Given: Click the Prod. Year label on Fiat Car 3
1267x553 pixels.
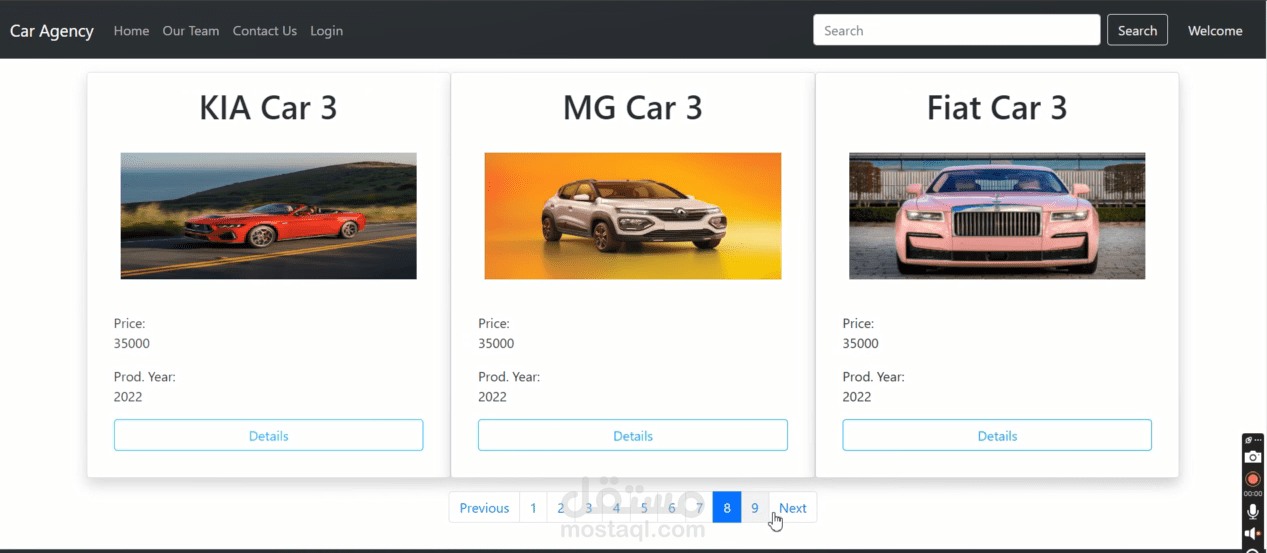Looking at the screenshot, I should tap(874, 377).
